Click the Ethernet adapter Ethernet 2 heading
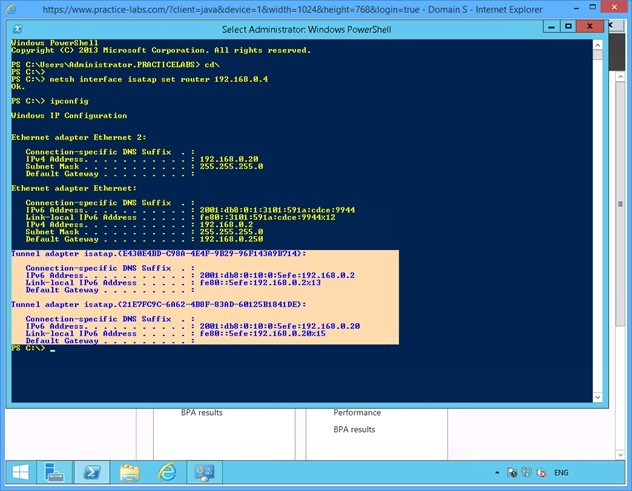Viewport: 632px width, 491px height. [x=79, y=137]
